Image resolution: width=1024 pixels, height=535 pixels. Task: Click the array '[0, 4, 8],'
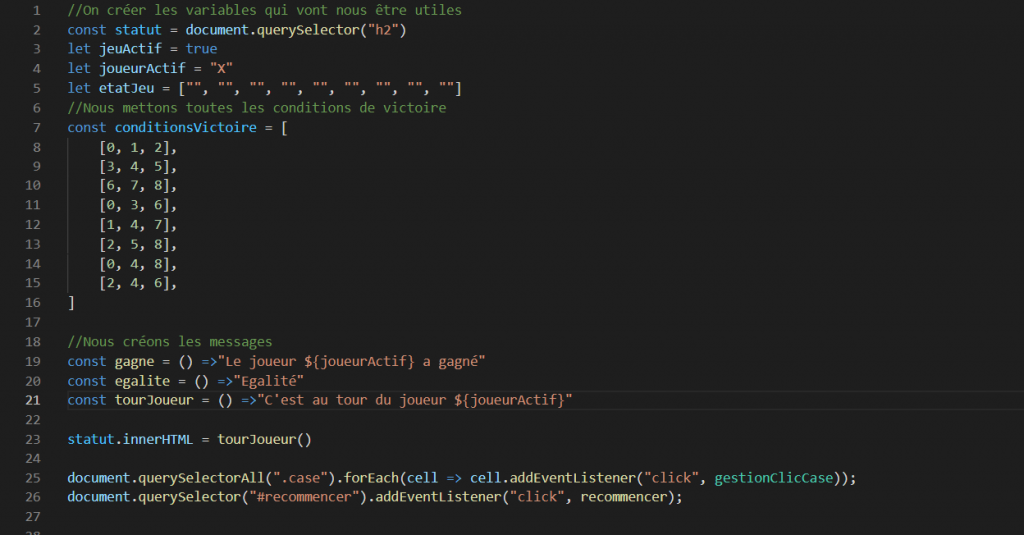[138, 264]
